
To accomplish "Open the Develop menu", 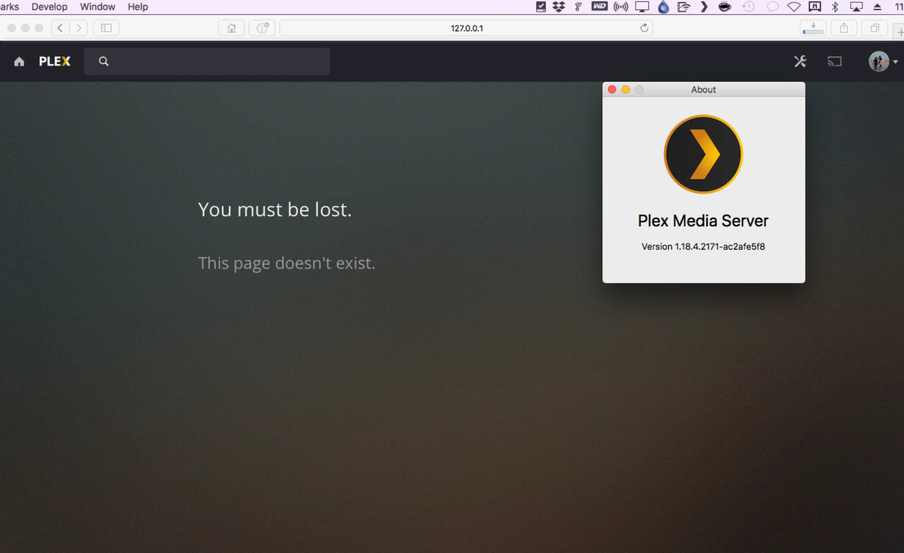I will point(50,7).
